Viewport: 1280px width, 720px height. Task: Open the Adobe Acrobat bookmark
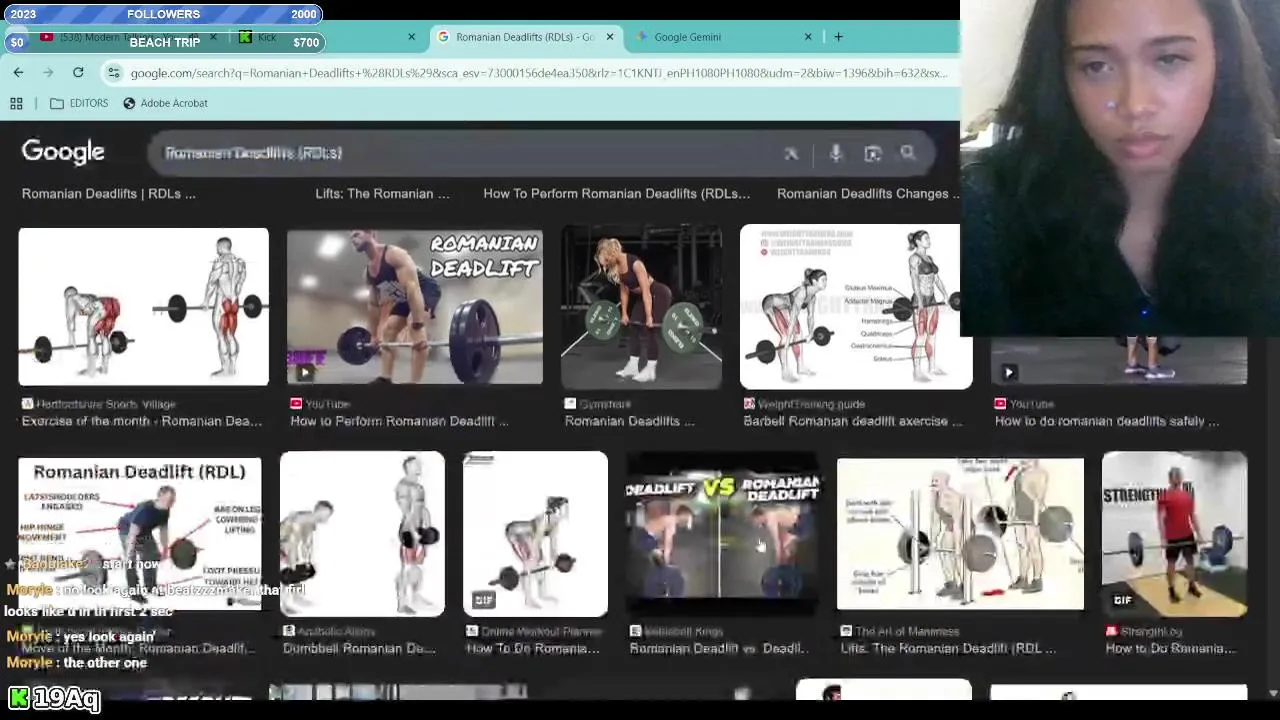165,103
